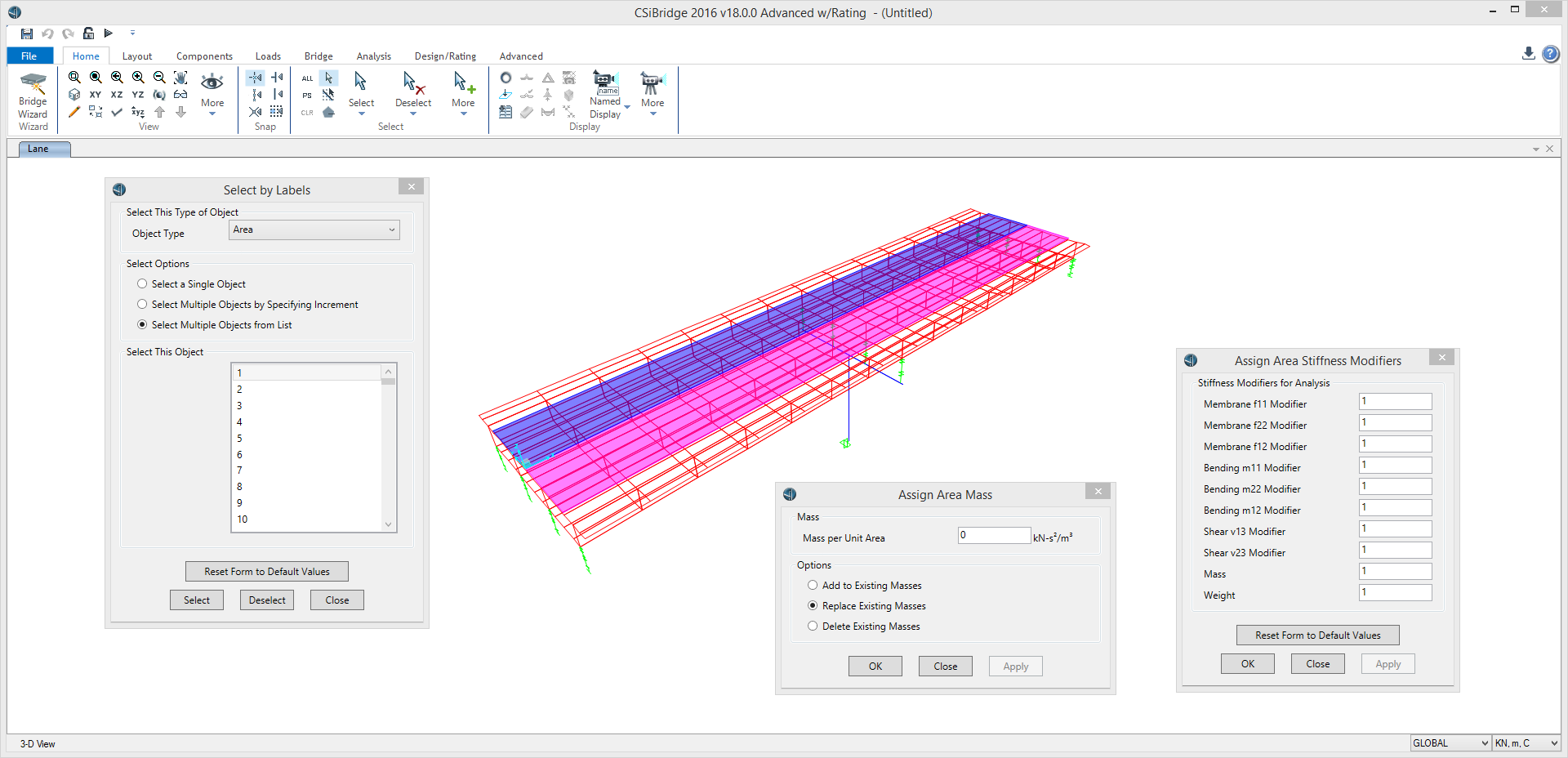Viewport: 1568px width, 758px height.
Task: Choose Select a Single Object option
Action: (142, 284)
